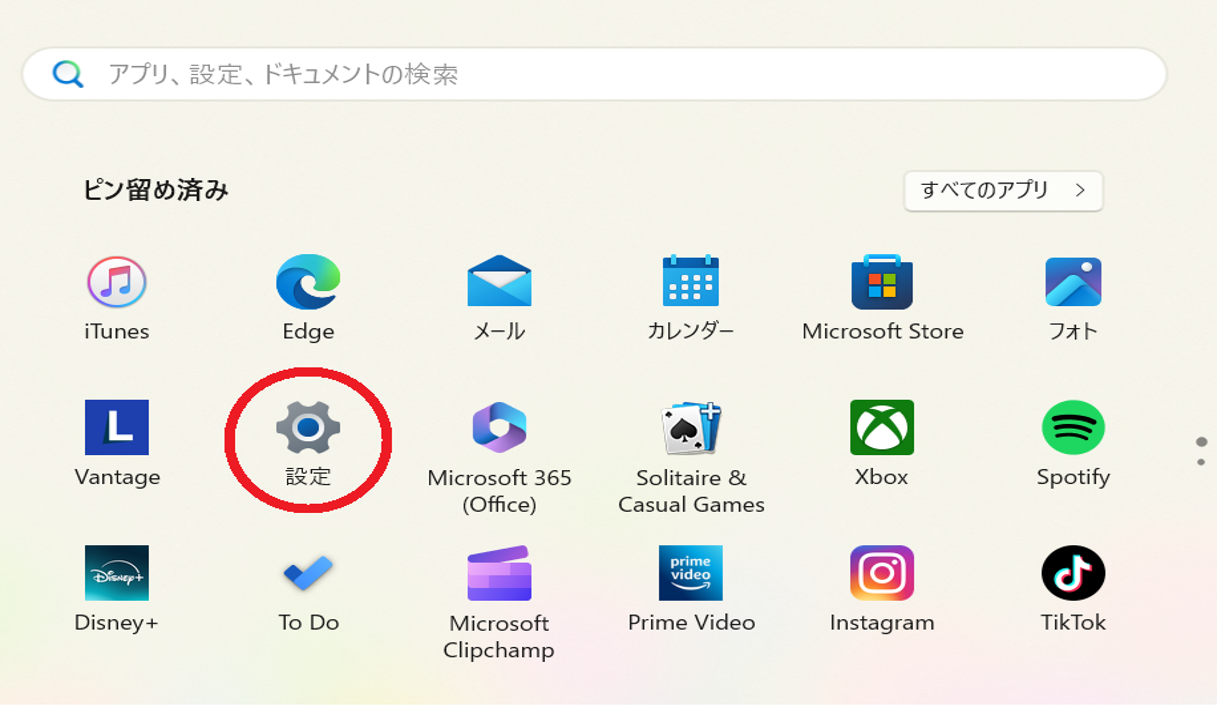The height and width of the screenshot is (707, 1217).
Task: Launch Solitaire & Casual Games
Action: pos(690,429)
